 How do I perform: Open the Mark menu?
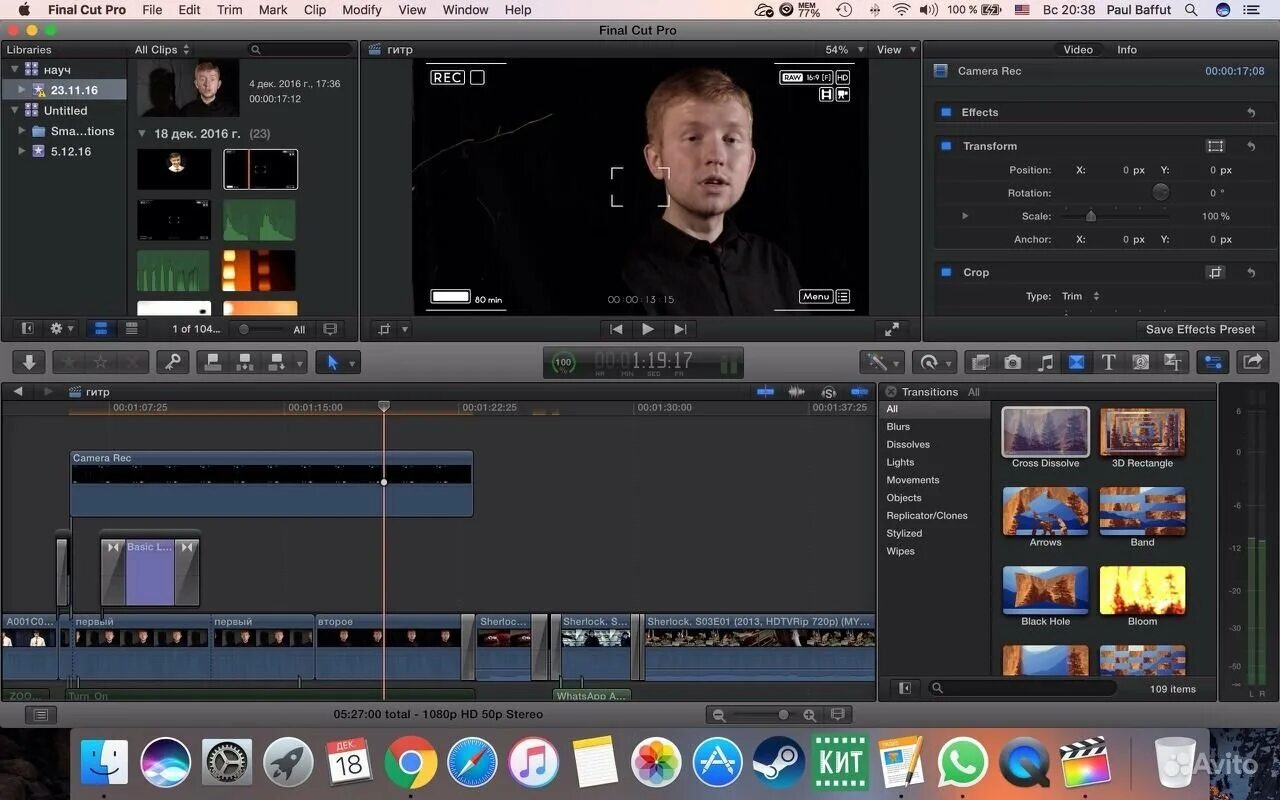click(x=273, y=10)
